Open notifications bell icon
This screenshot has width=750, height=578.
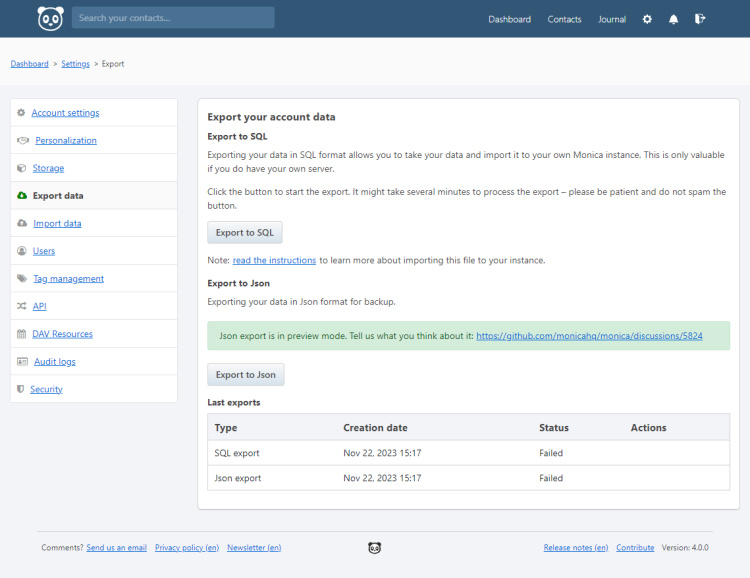674,19
